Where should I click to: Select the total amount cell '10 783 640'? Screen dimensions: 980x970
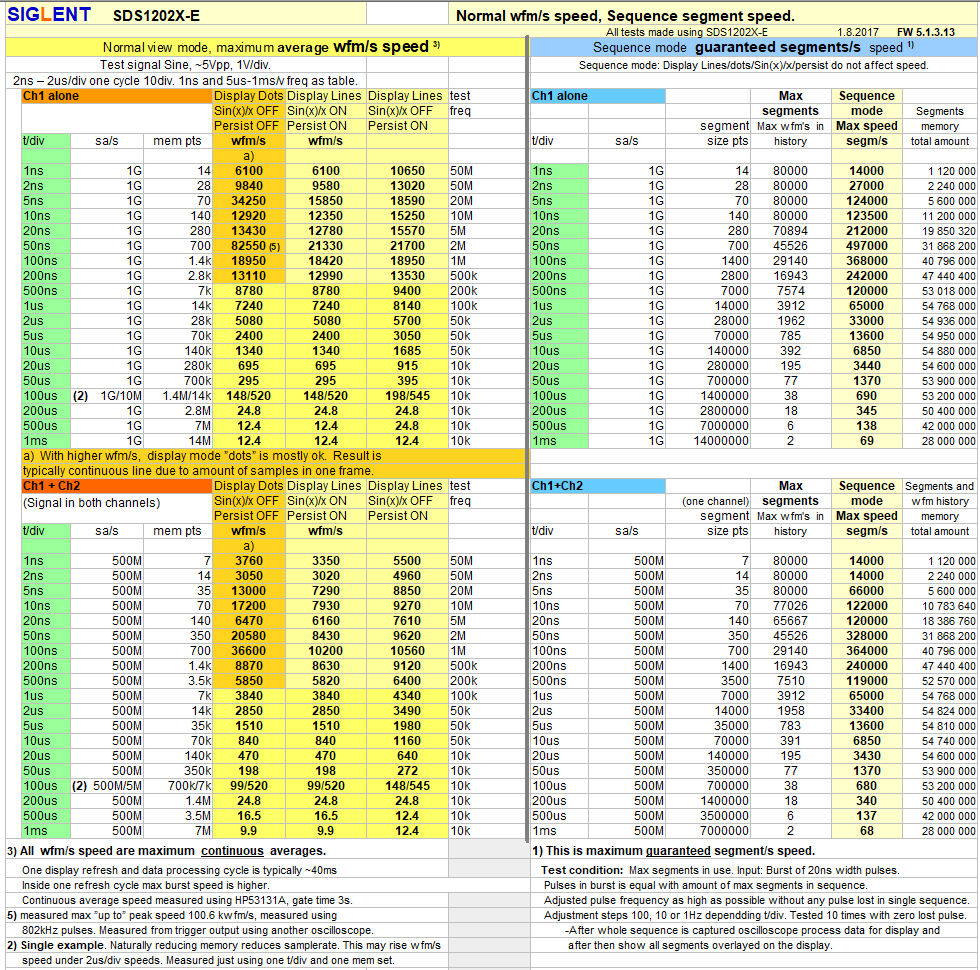coord(948,606)
